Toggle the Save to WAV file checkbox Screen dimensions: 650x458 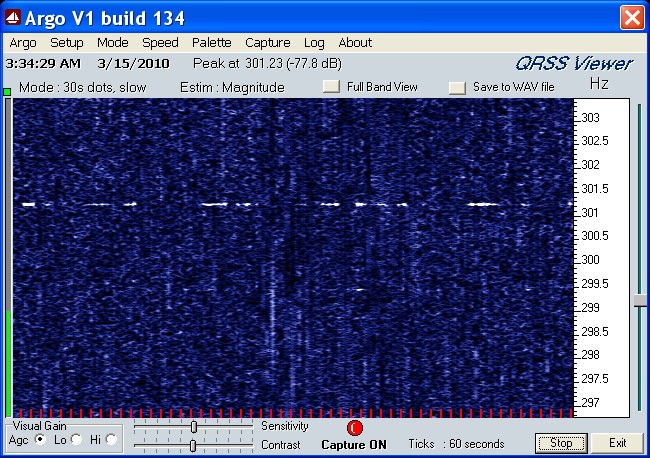pyautogui.click(x=457, y=87)
